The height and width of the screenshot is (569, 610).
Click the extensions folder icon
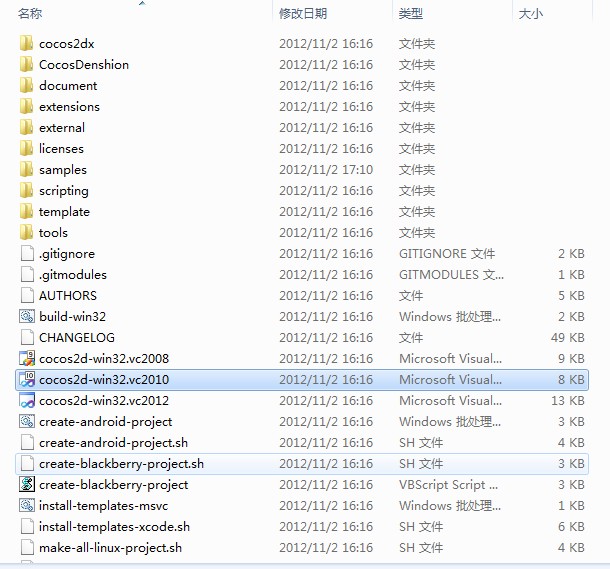coord(26,106)
